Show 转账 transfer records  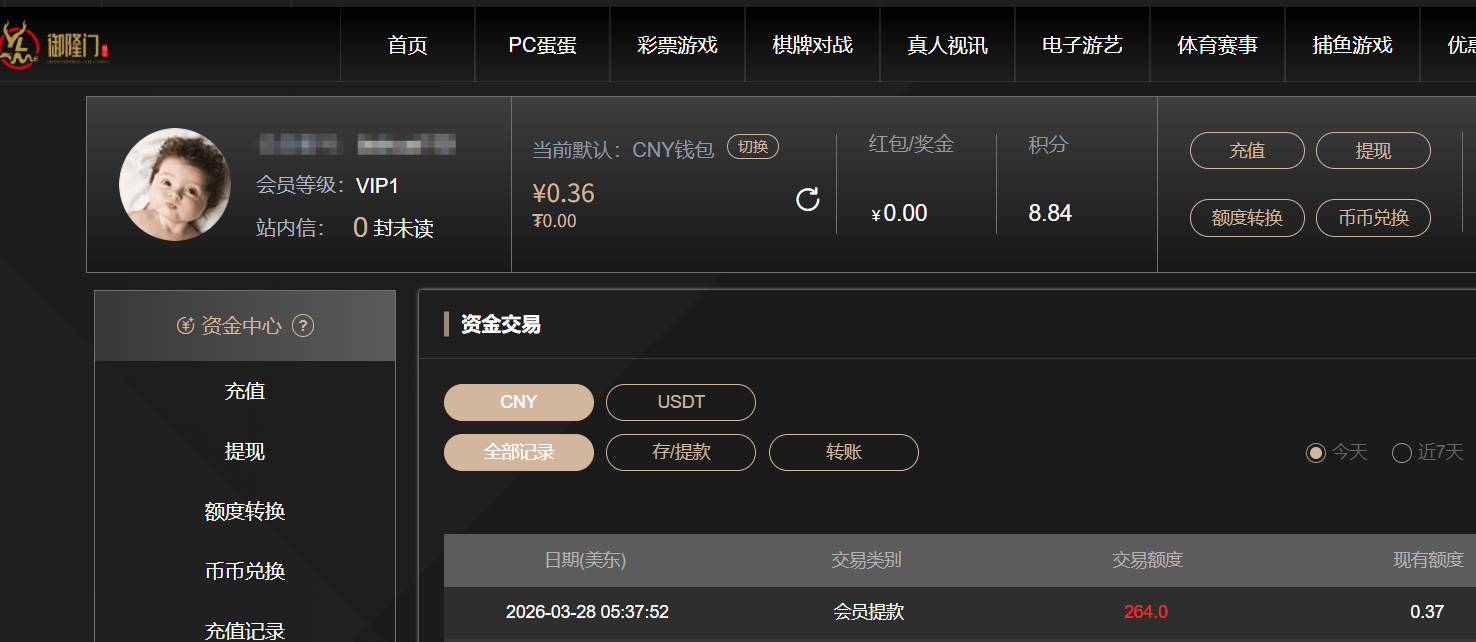(844, 452)
